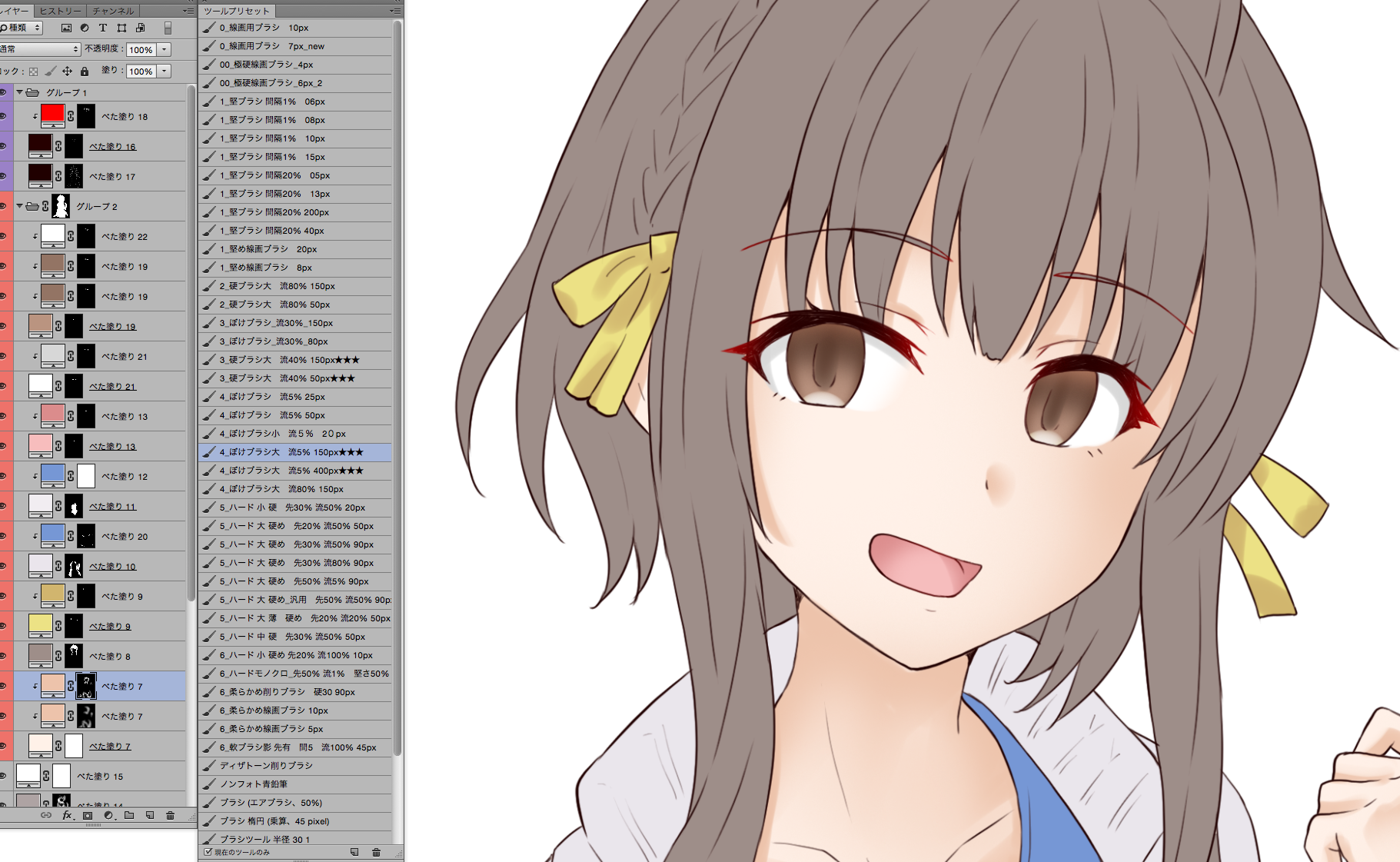This screenshot has width=1400, height=862.
Task: Switch to the チャンネル tab
Action: [x=113, y=11]
